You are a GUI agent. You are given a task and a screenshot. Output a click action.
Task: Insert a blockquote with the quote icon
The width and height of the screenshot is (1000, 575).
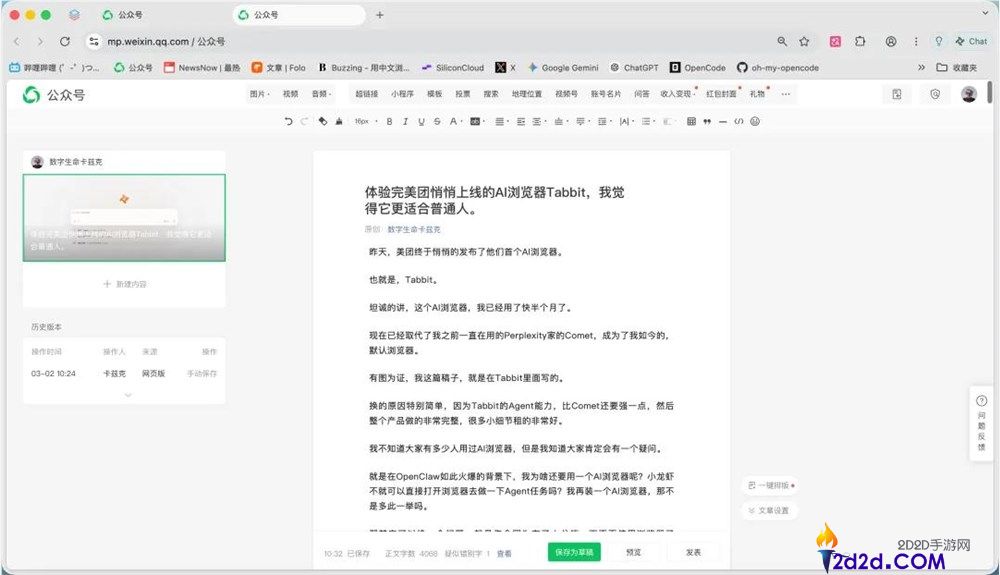click(x=707, y=121)
